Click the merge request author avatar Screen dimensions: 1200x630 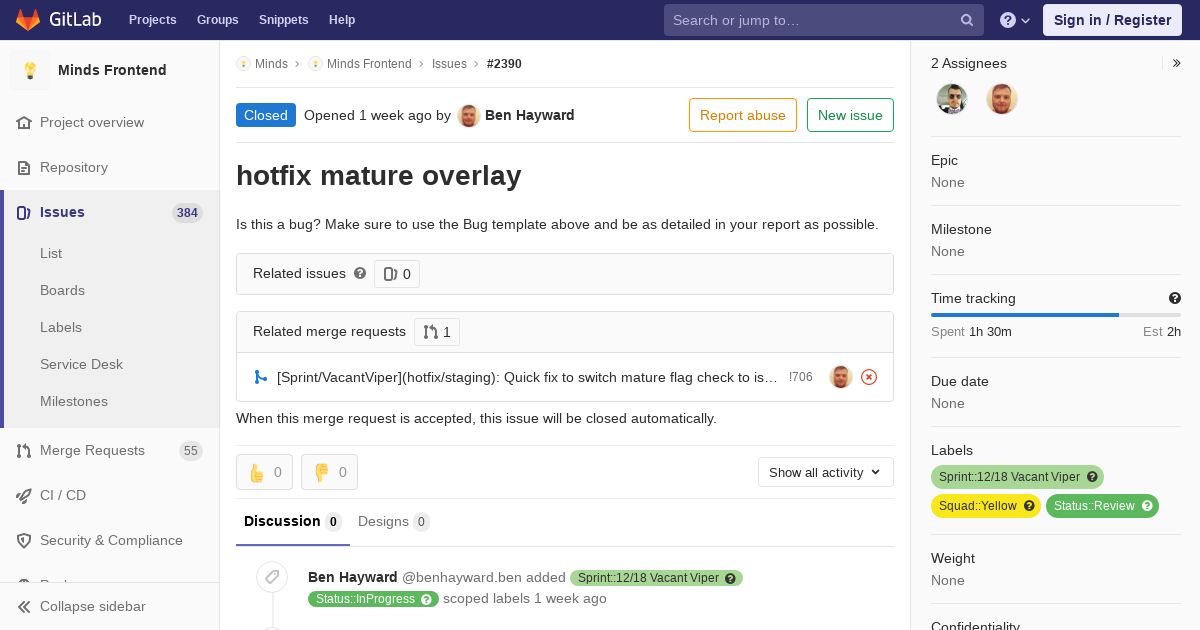point(841,377)
